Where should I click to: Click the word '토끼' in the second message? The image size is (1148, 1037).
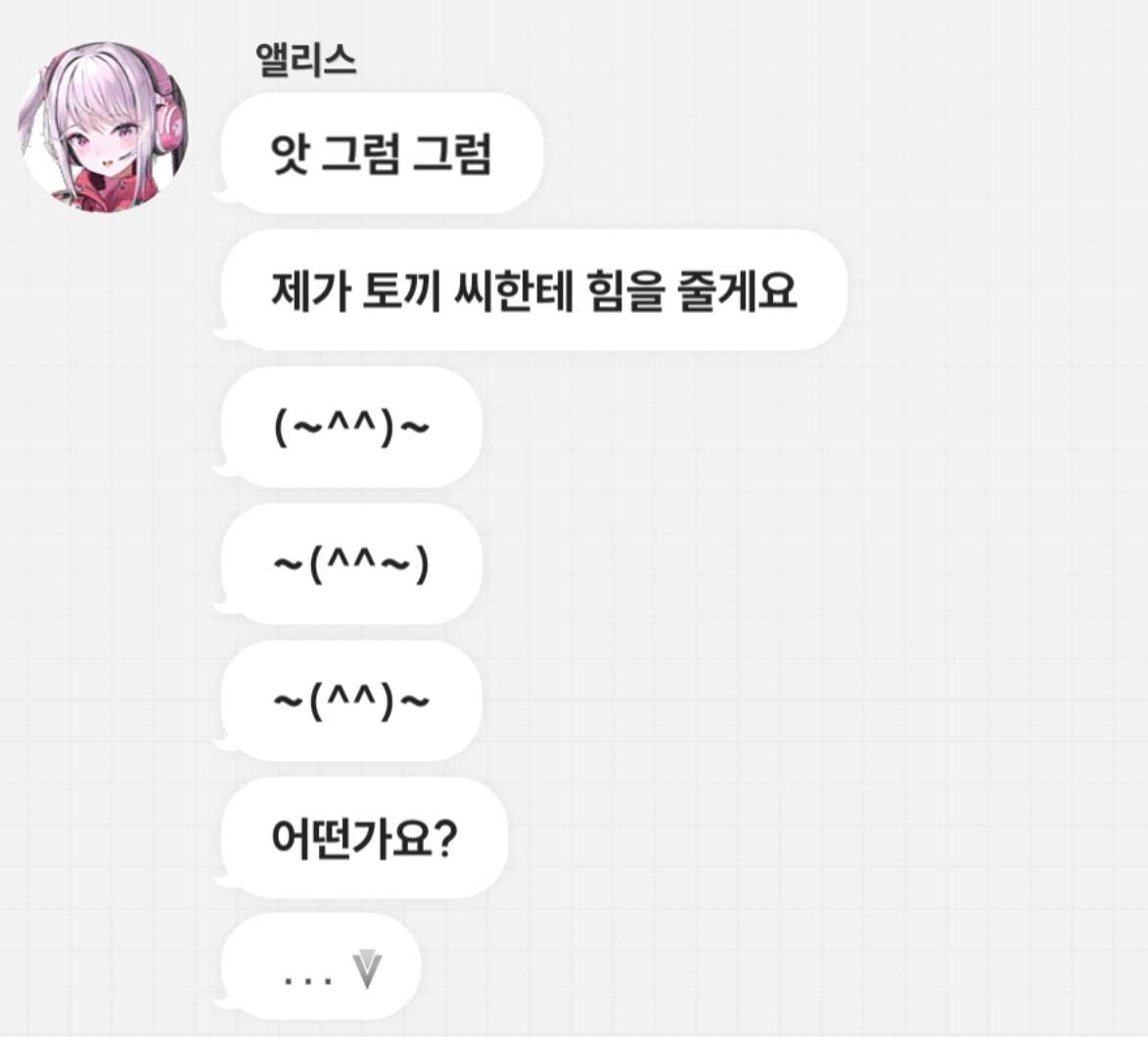[401, 292]
